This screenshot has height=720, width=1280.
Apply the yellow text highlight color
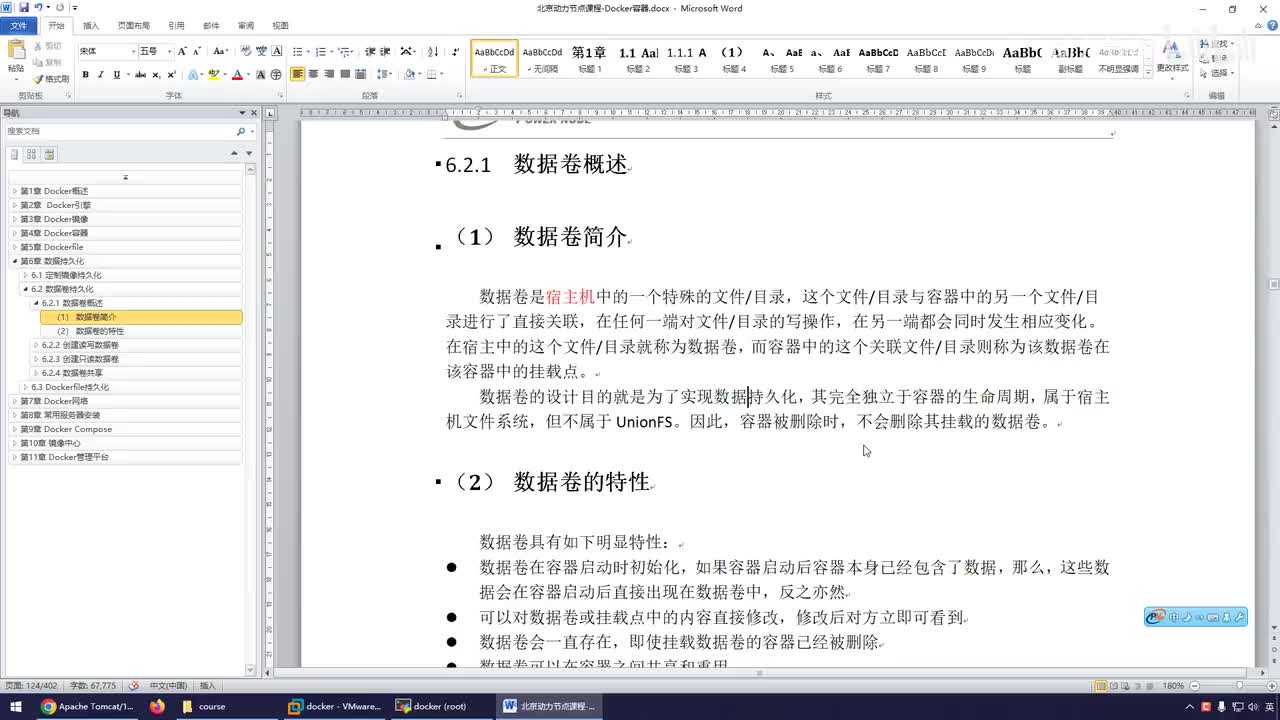213,75
